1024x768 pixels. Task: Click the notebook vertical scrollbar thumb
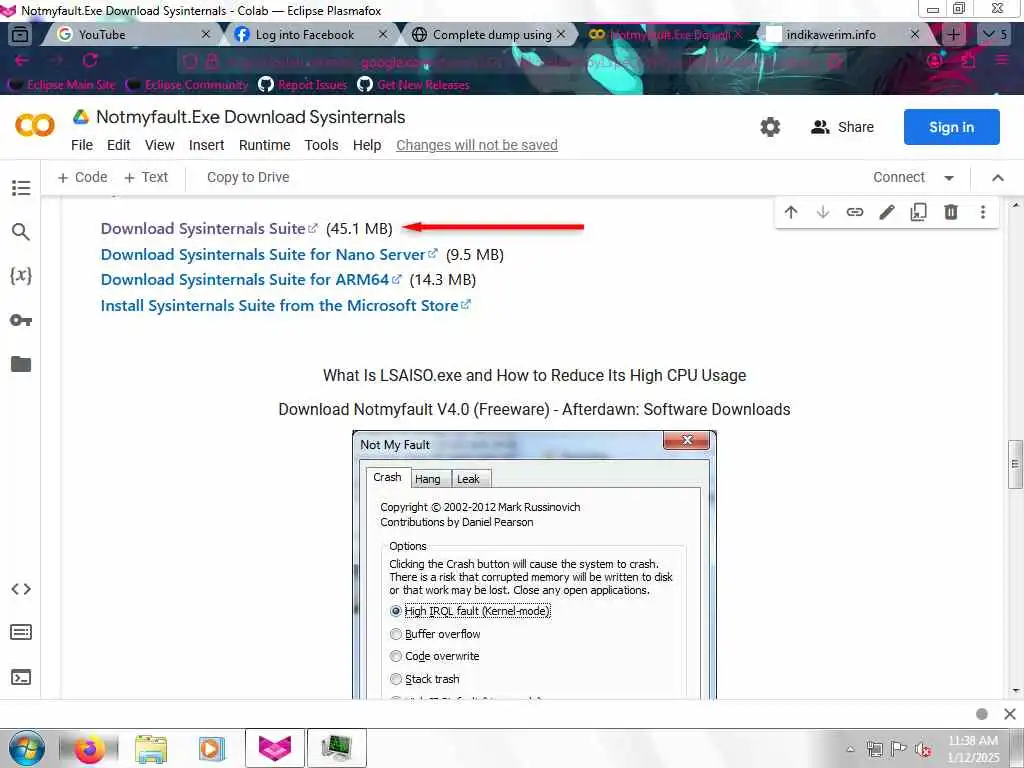(x=1015, y=464)
